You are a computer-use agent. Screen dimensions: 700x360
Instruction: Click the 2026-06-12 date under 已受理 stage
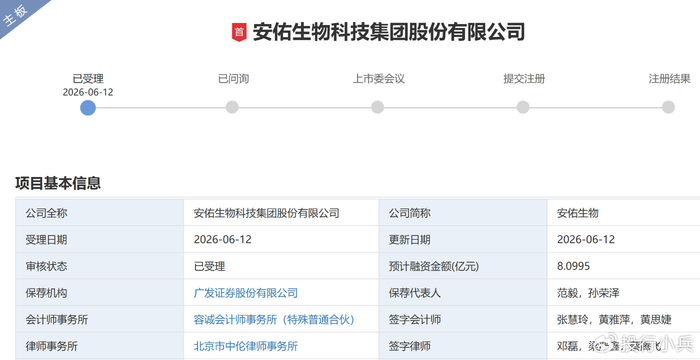(x=88, y=92)
